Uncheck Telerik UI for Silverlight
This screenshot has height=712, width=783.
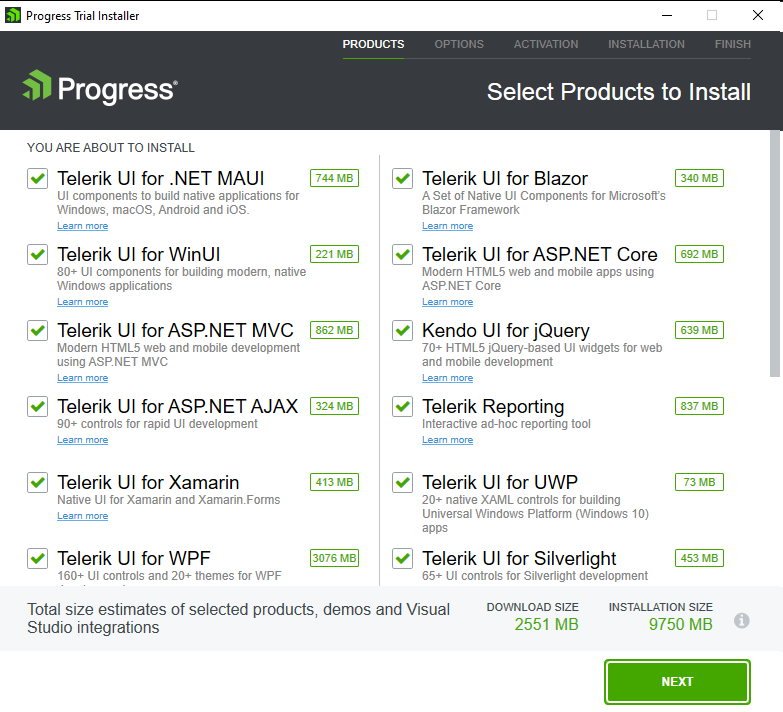(x=403, y=558)
